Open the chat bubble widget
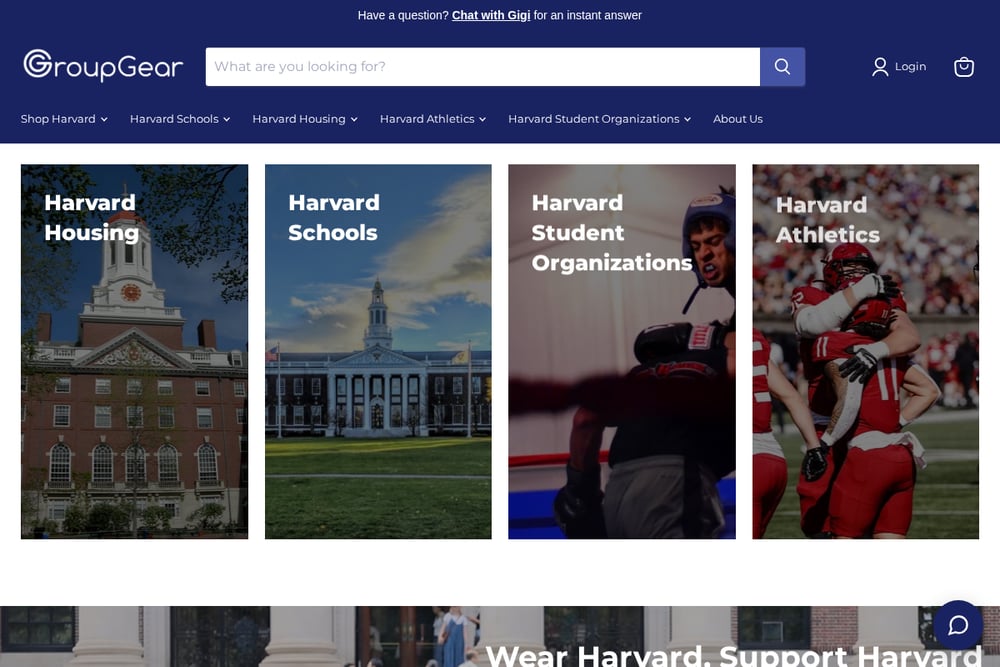The width and height of the screenshot is (1000, 667). pyautogui.click(x=957, y=625)
